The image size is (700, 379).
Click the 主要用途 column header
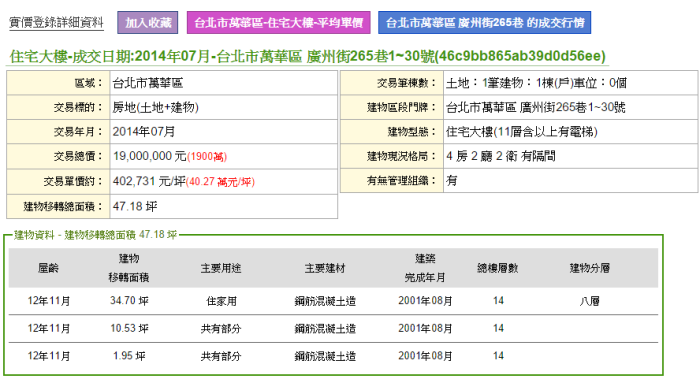point(221,268)
